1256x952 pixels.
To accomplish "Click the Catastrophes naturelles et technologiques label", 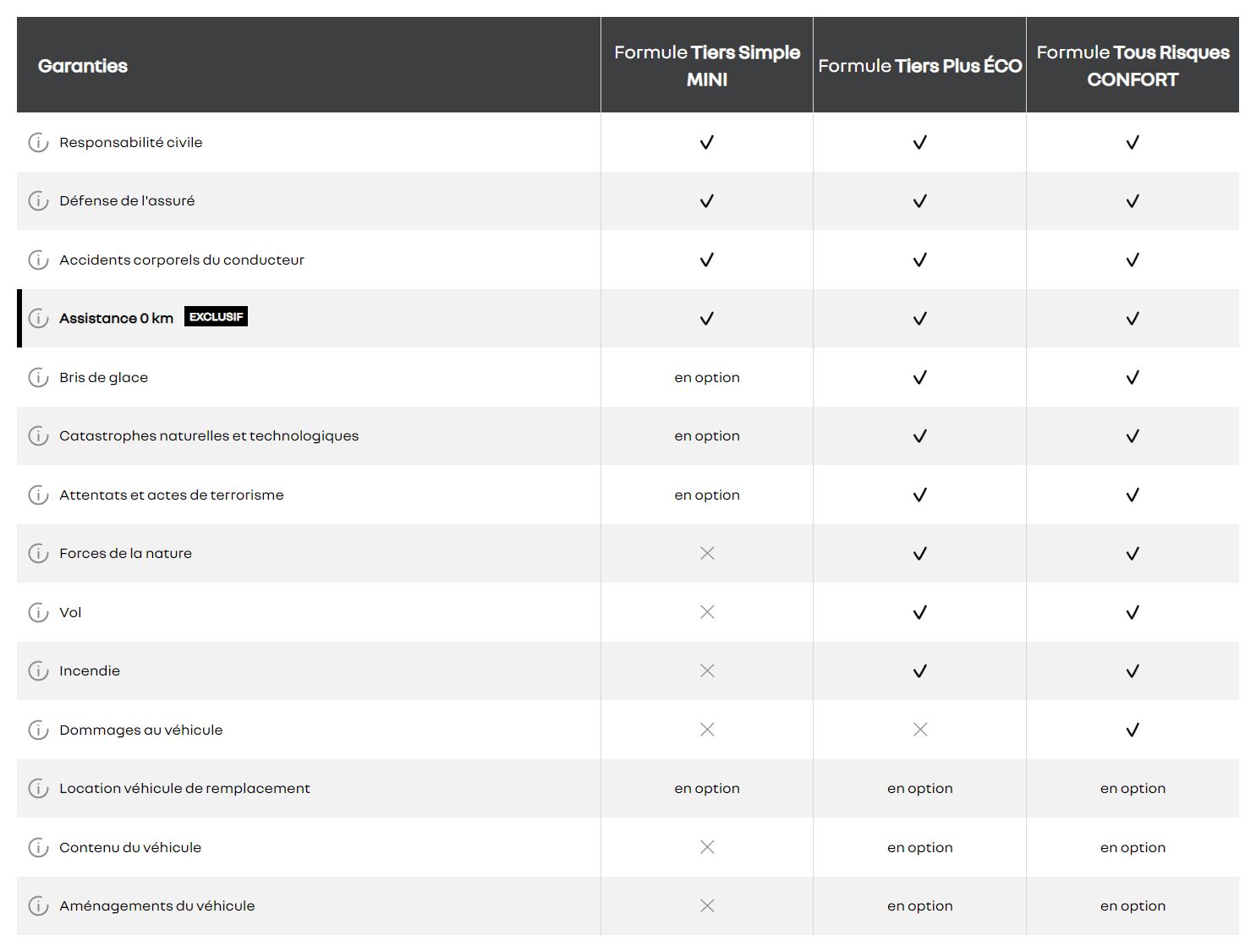I will pyautogui.click(x=209, y=435).
